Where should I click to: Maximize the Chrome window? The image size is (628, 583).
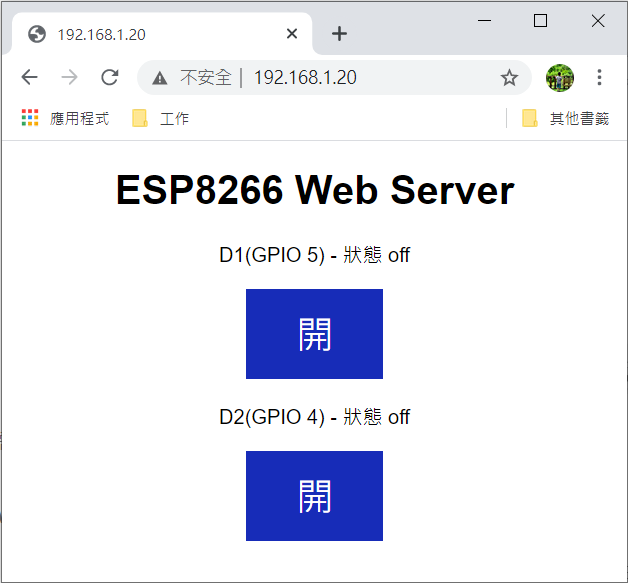(x=541, y=20)
